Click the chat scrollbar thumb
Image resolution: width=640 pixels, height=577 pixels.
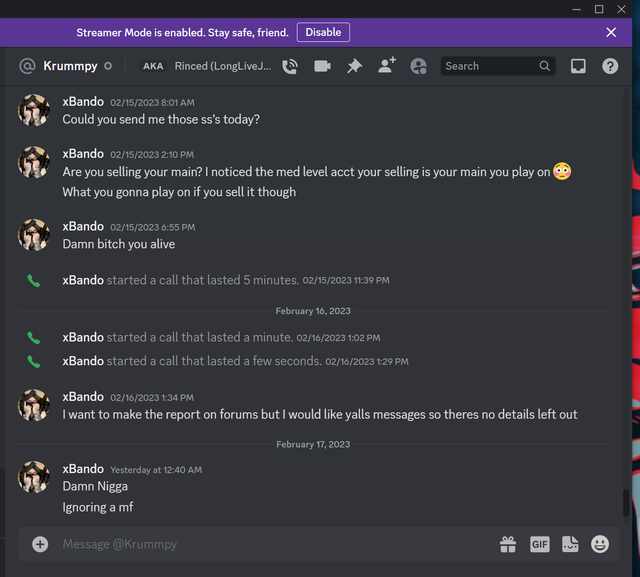pos(626,503)
